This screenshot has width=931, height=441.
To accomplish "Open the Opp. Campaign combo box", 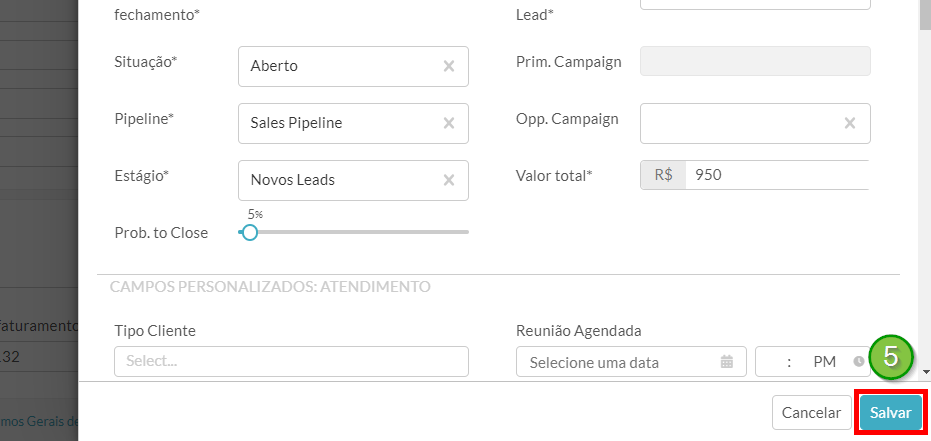I will point(755,123).
